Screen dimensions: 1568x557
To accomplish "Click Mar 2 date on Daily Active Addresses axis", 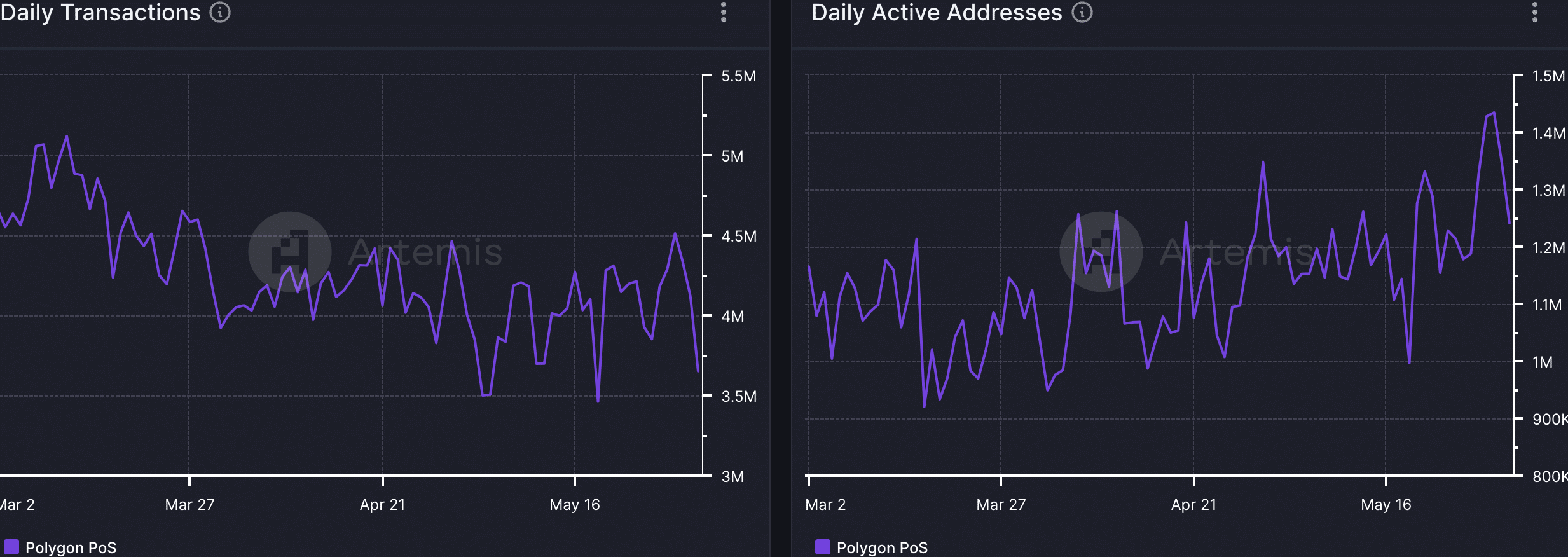I will click(x=825, y=505).
